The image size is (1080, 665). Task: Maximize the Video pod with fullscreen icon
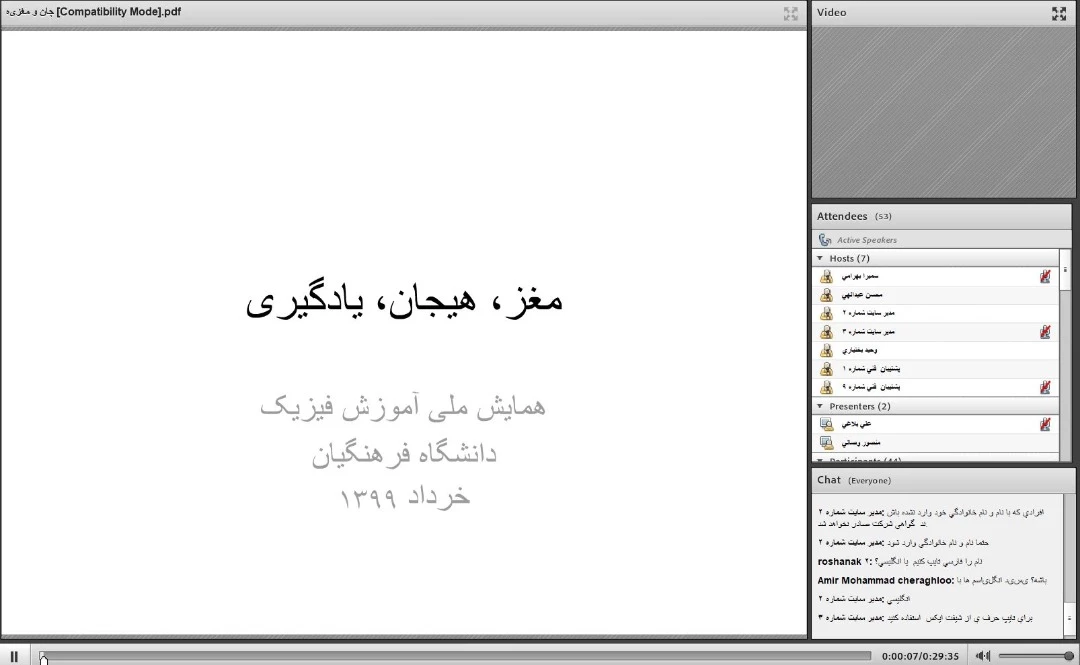[1059, 13]
